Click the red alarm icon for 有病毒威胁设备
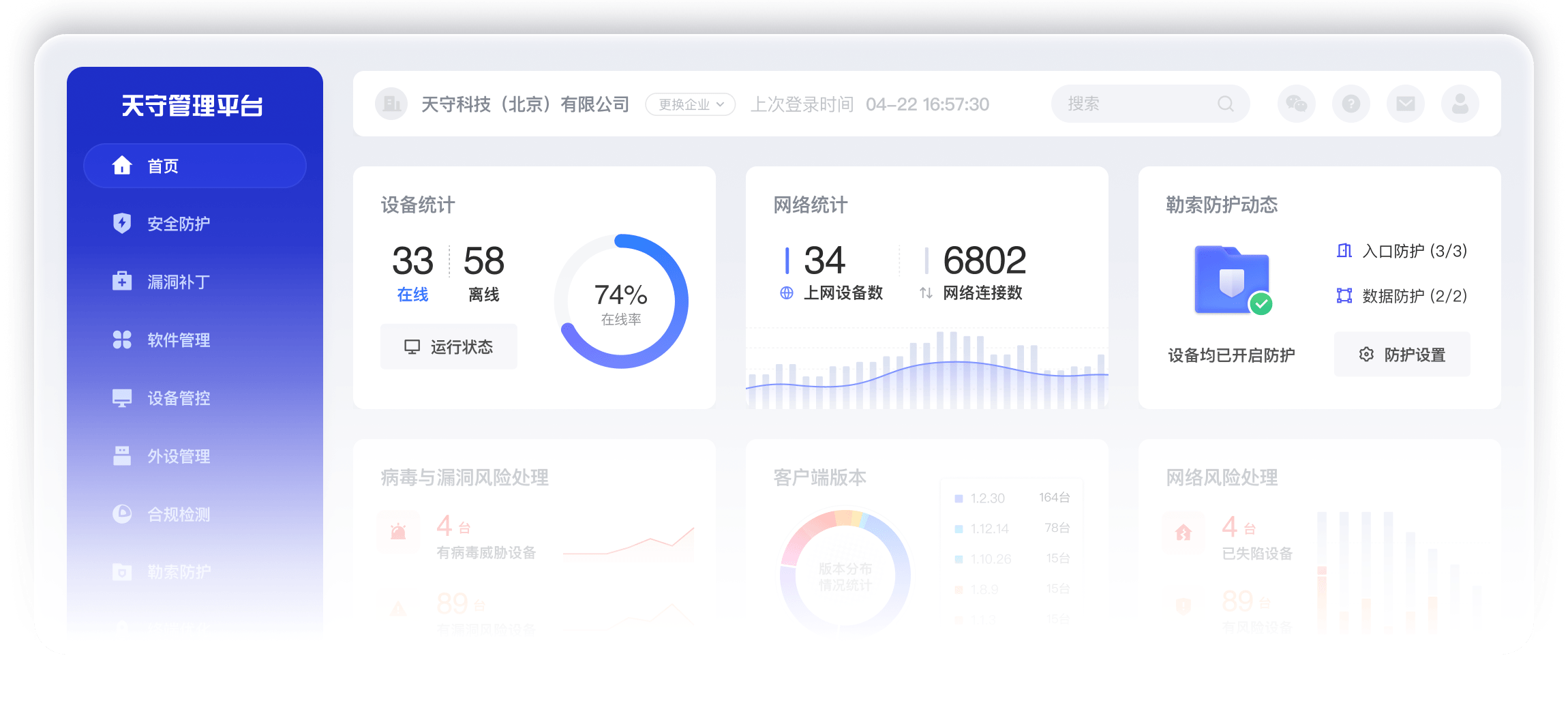Image resolution: width=1568 pixels, height=705 pixels. 398,531
